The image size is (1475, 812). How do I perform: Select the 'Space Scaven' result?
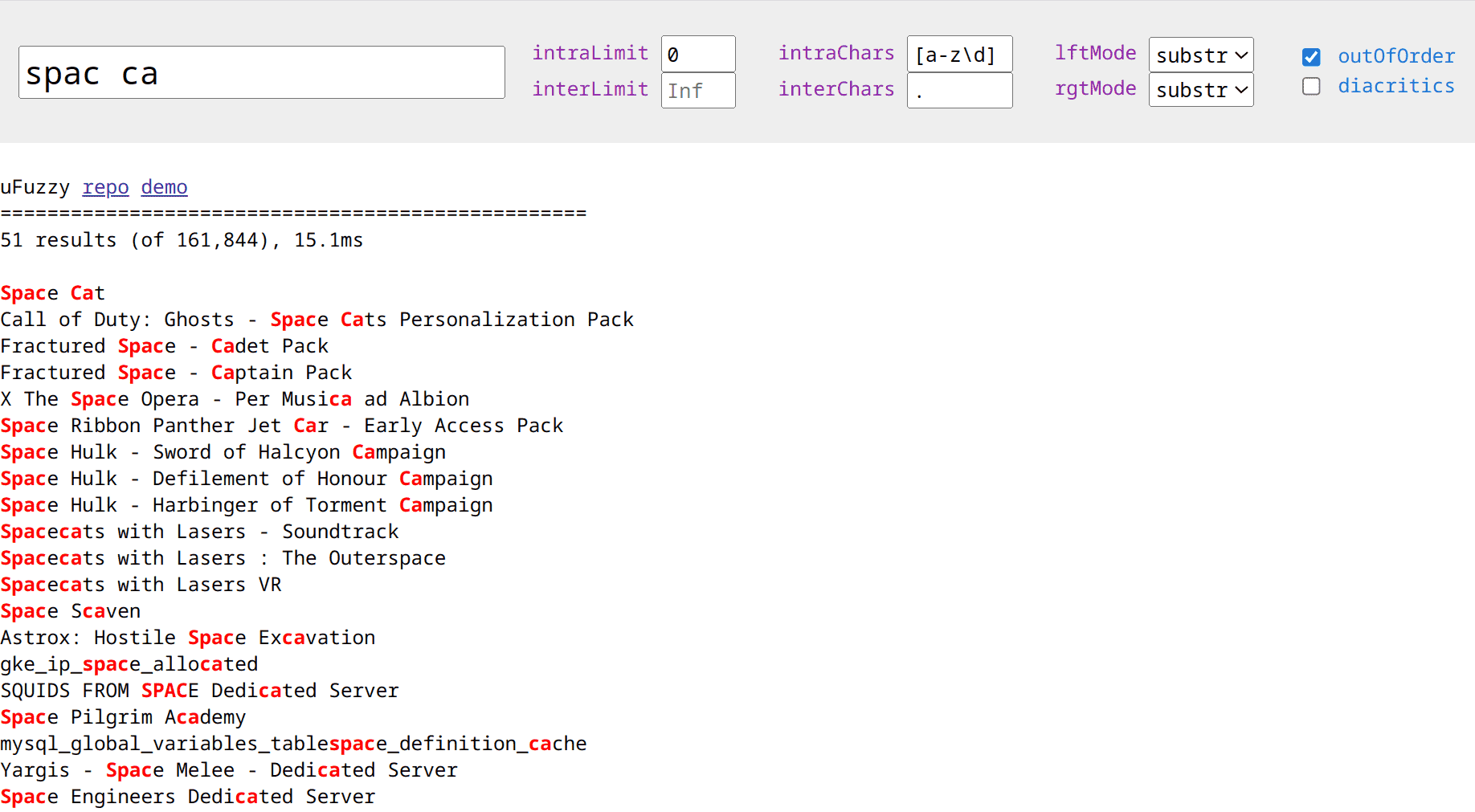pyautogui.click(x=71, y=611)
